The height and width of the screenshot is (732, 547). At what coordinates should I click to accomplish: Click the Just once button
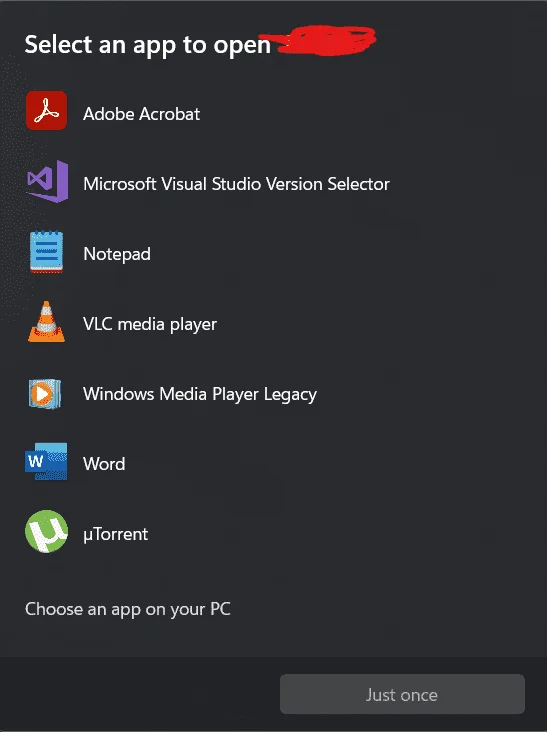pos(402,694)
